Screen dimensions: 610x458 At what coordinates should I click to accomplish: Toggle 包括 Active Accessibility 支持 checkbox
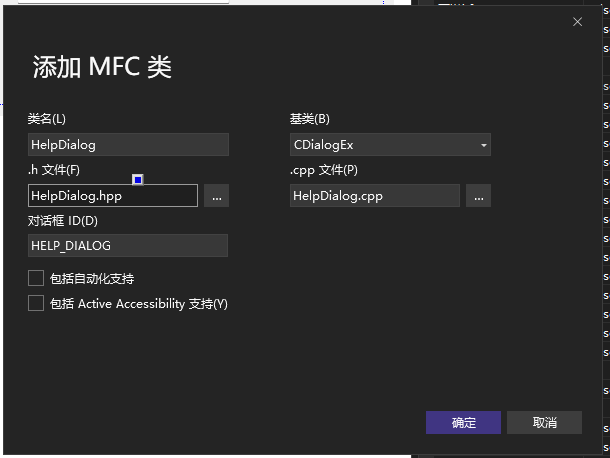(36, 303)
